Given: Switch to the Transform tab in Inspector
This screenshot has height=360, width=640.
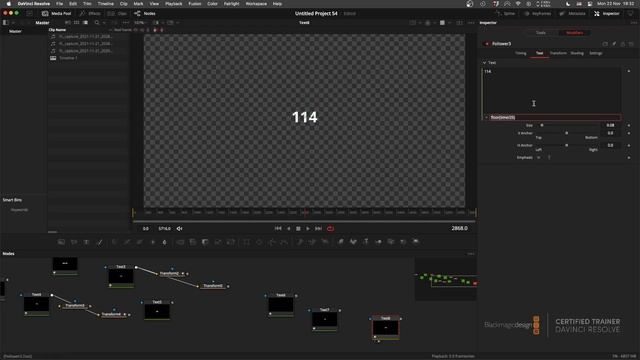Looking at the screenshot, I should tap(558, 53).
